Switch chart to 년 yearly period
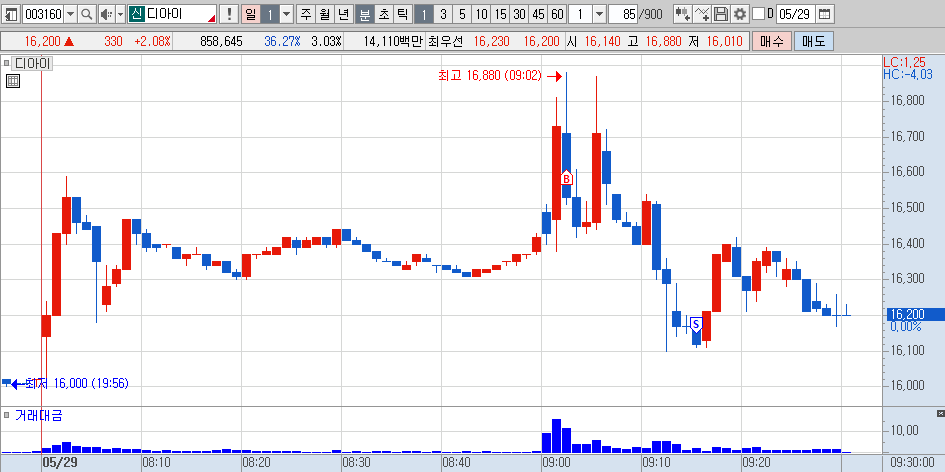This screenshot has height=472, width=945. 344,14
